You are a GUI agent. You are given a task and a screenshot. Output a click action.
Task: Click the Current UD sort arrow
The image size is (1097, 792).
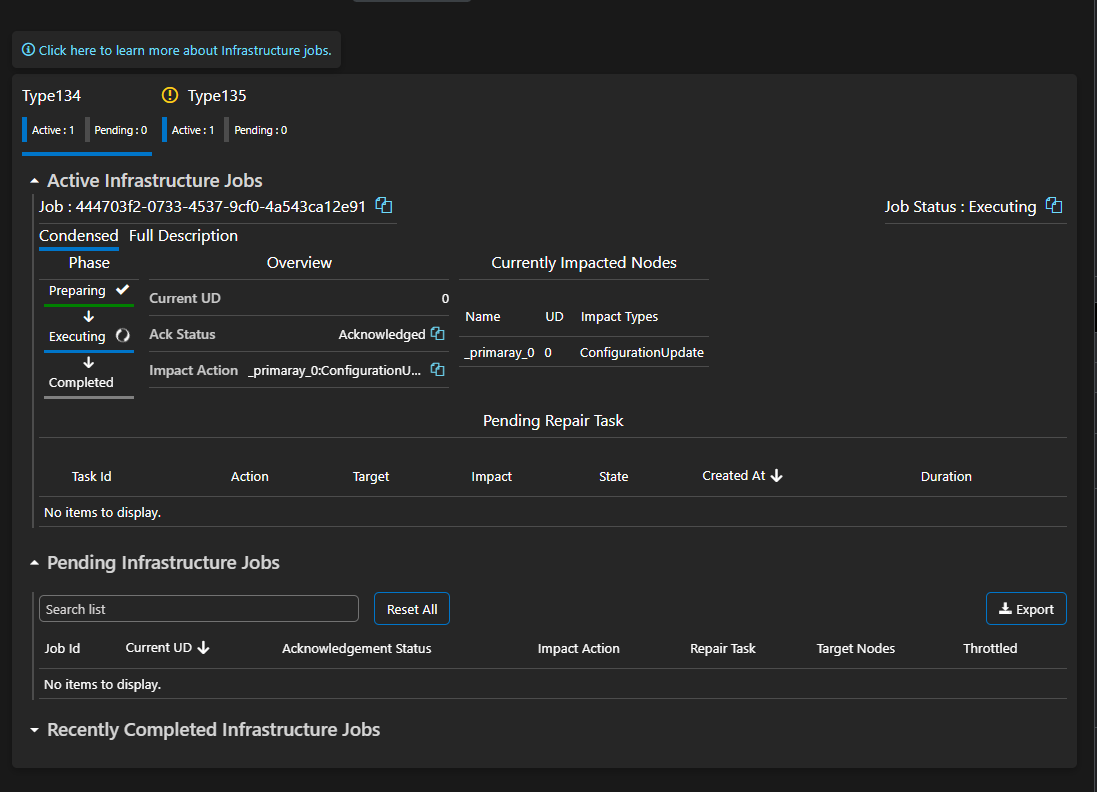202,647
